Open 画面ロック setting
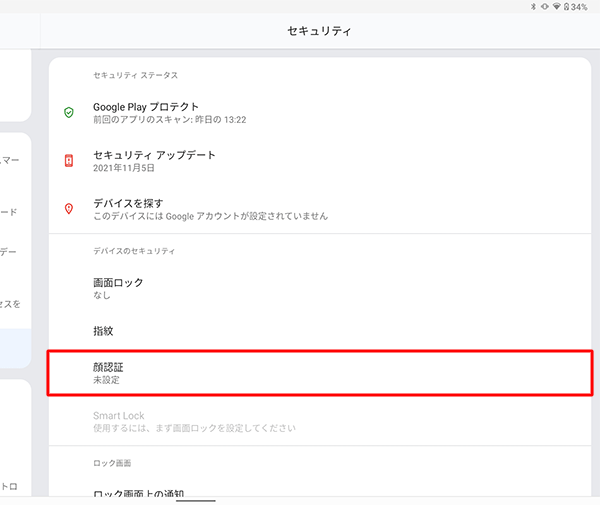 tap(320, 288)
